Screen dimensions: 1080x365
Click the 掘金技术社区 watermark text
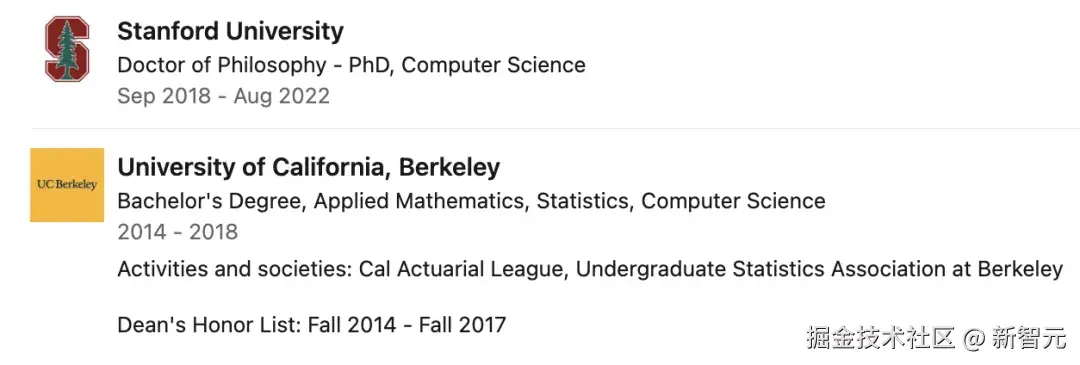pos(881,338)
